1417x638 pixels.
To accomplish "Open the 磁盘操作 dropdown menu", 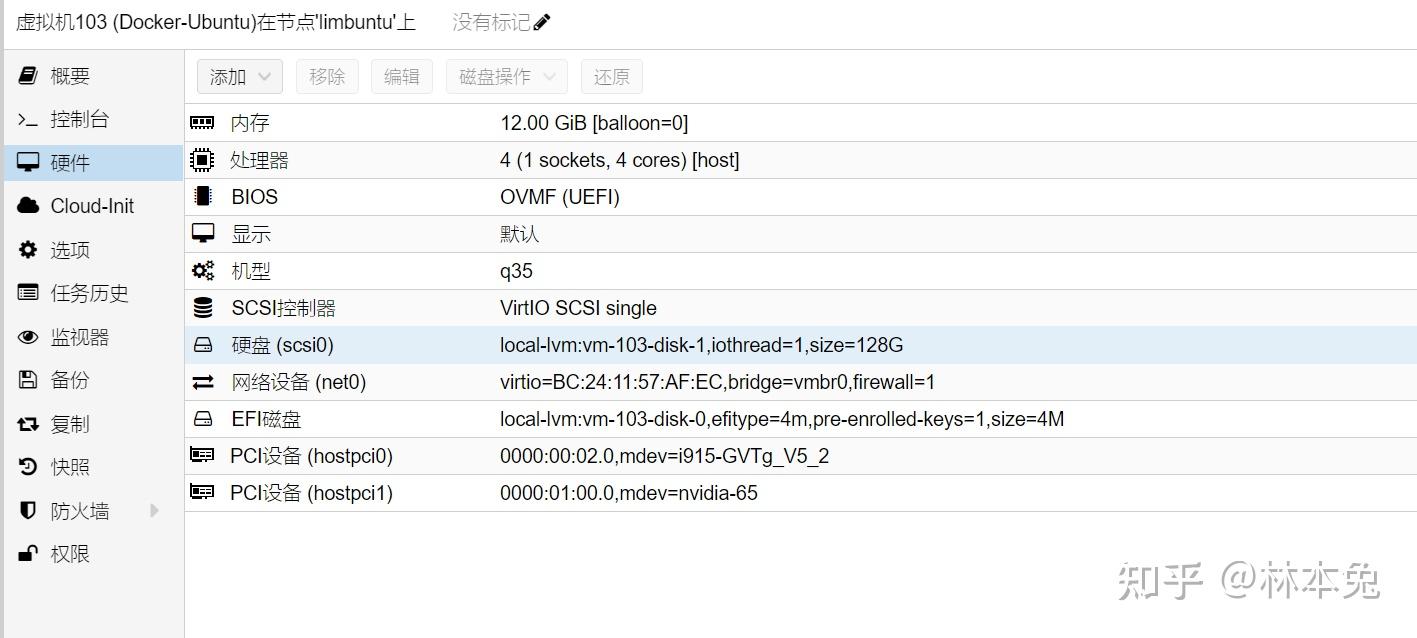I will (x=505, y=76).
